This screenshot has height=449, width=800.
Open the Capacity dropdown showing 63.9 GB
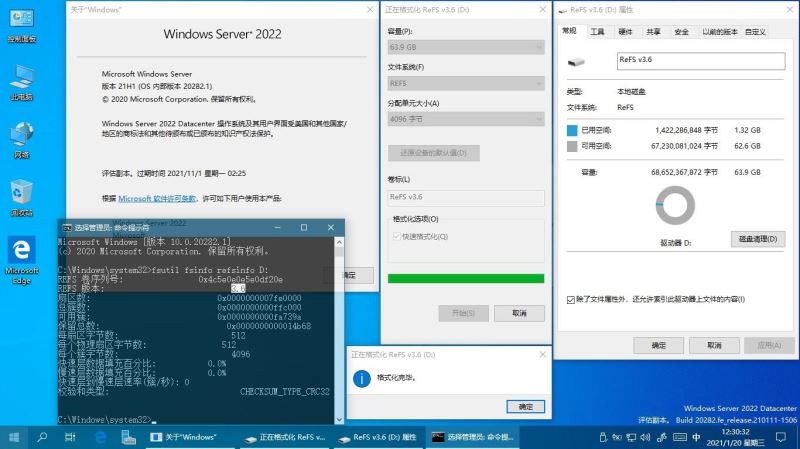(466, 47)
